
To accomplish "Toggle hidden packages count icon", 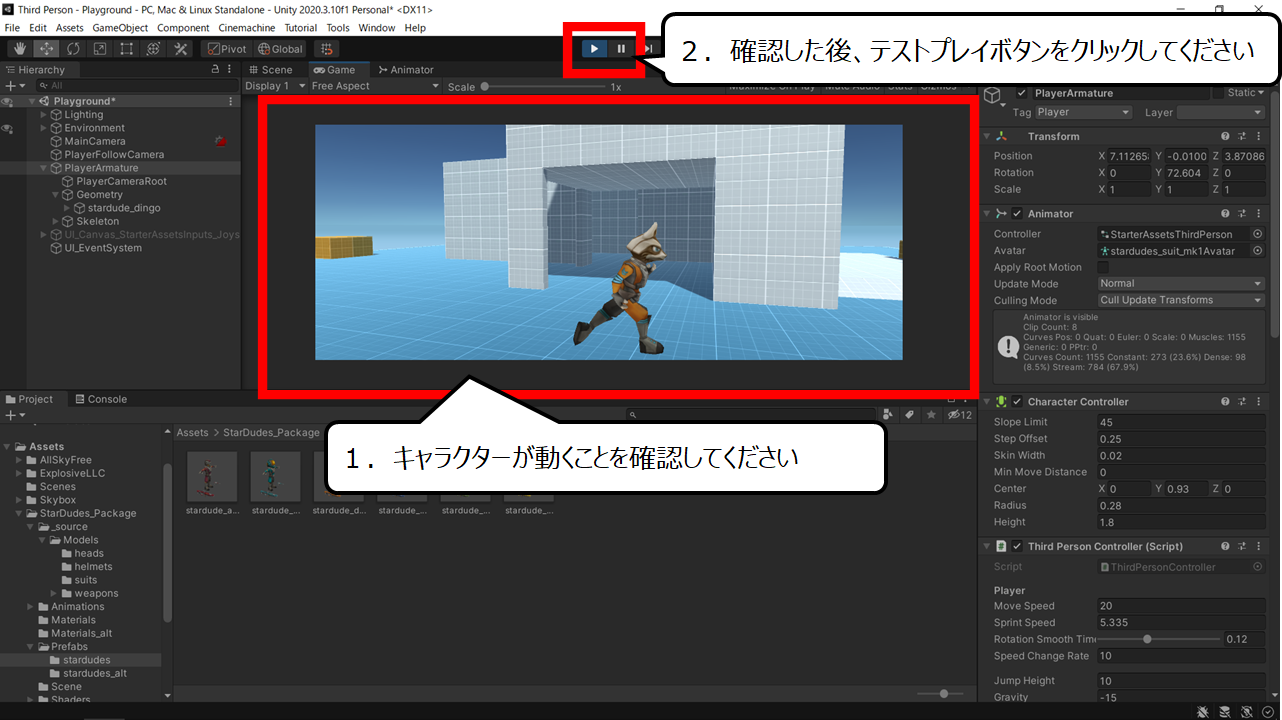I will click(x=959, y=414).
